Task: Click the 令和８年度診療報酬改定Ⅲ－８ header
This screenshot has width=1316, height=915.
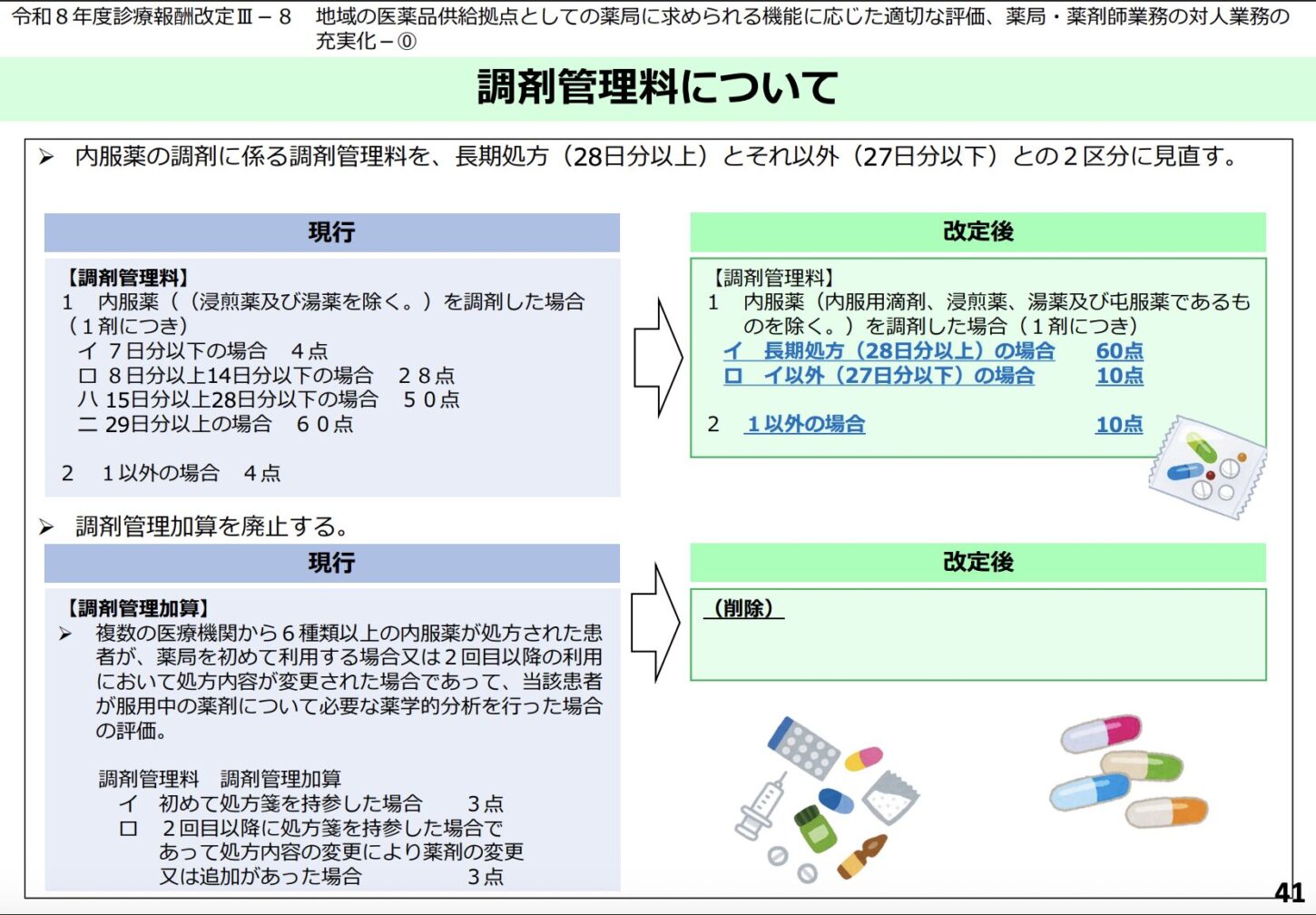Action: (x=145, y=16)
